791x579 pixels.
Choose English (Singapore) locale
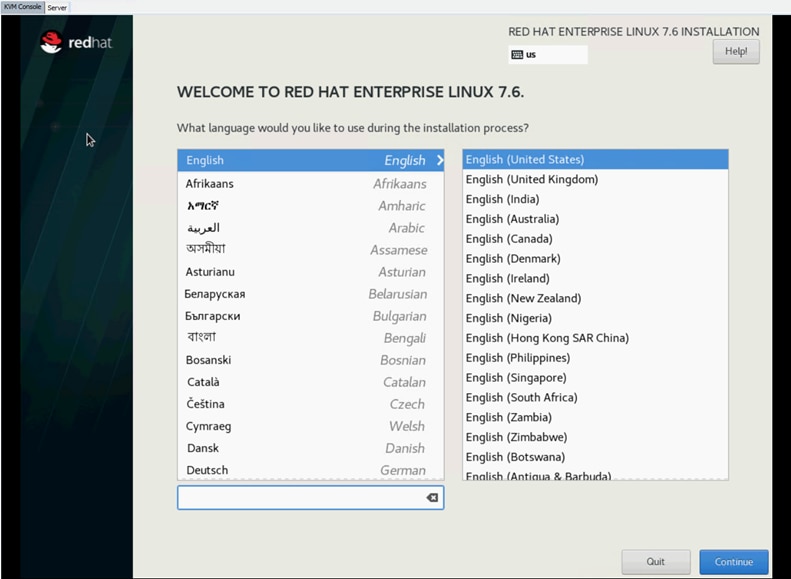point(595,378)
